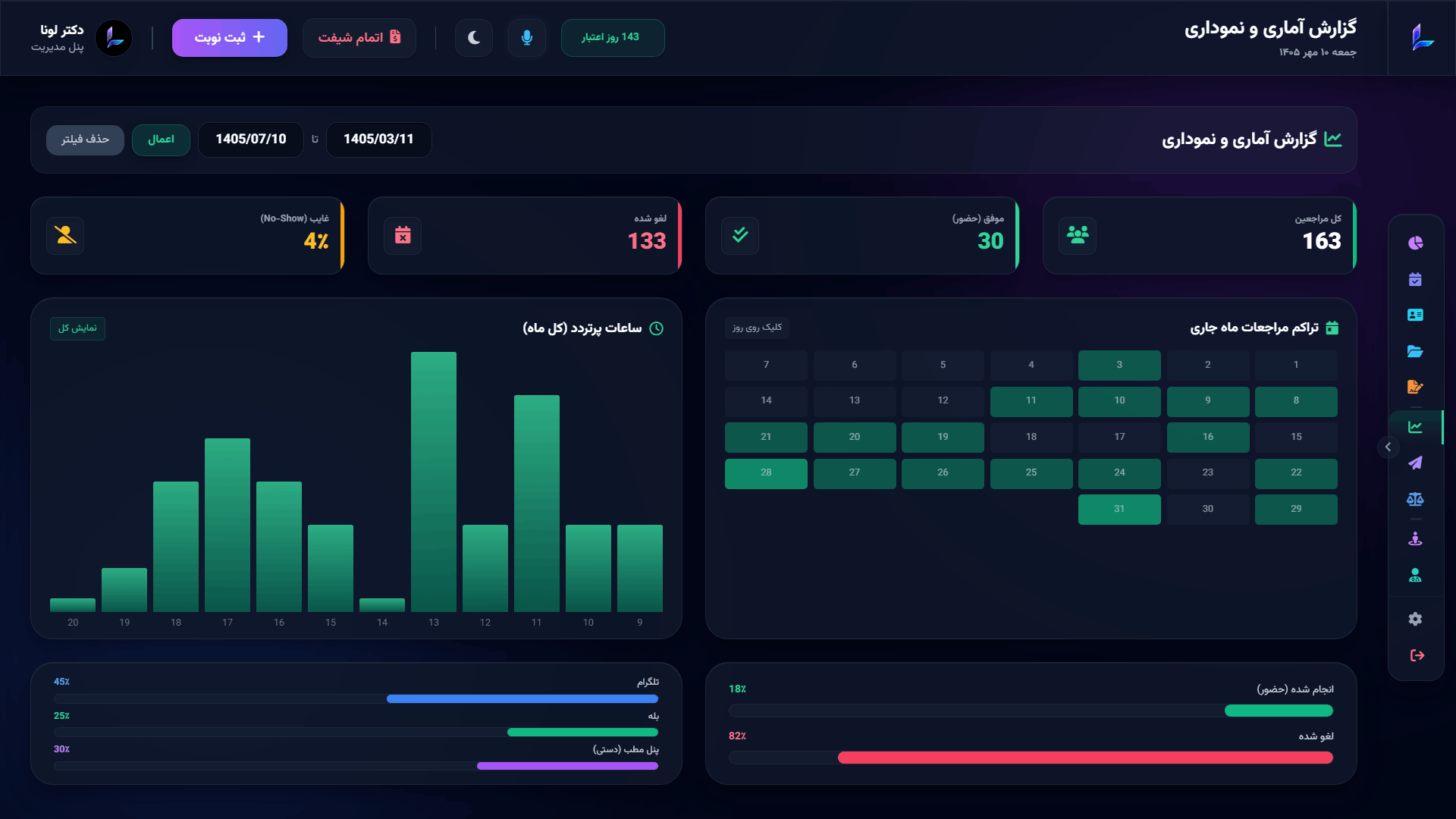Click the cancelled calendar-x icon on لغو شده card
The width and height of the screenshot is (1456, 819).
[403, 236]
